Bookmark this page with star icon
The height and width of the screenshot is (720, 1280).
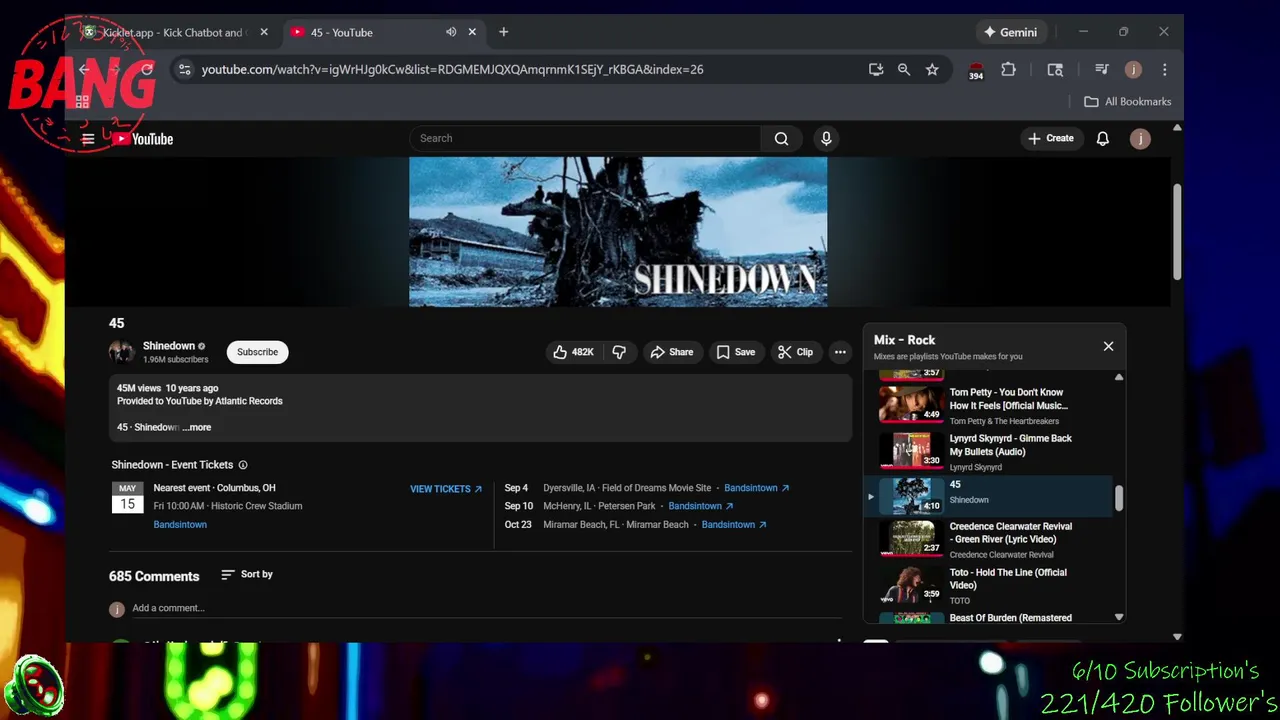(932, 69)
